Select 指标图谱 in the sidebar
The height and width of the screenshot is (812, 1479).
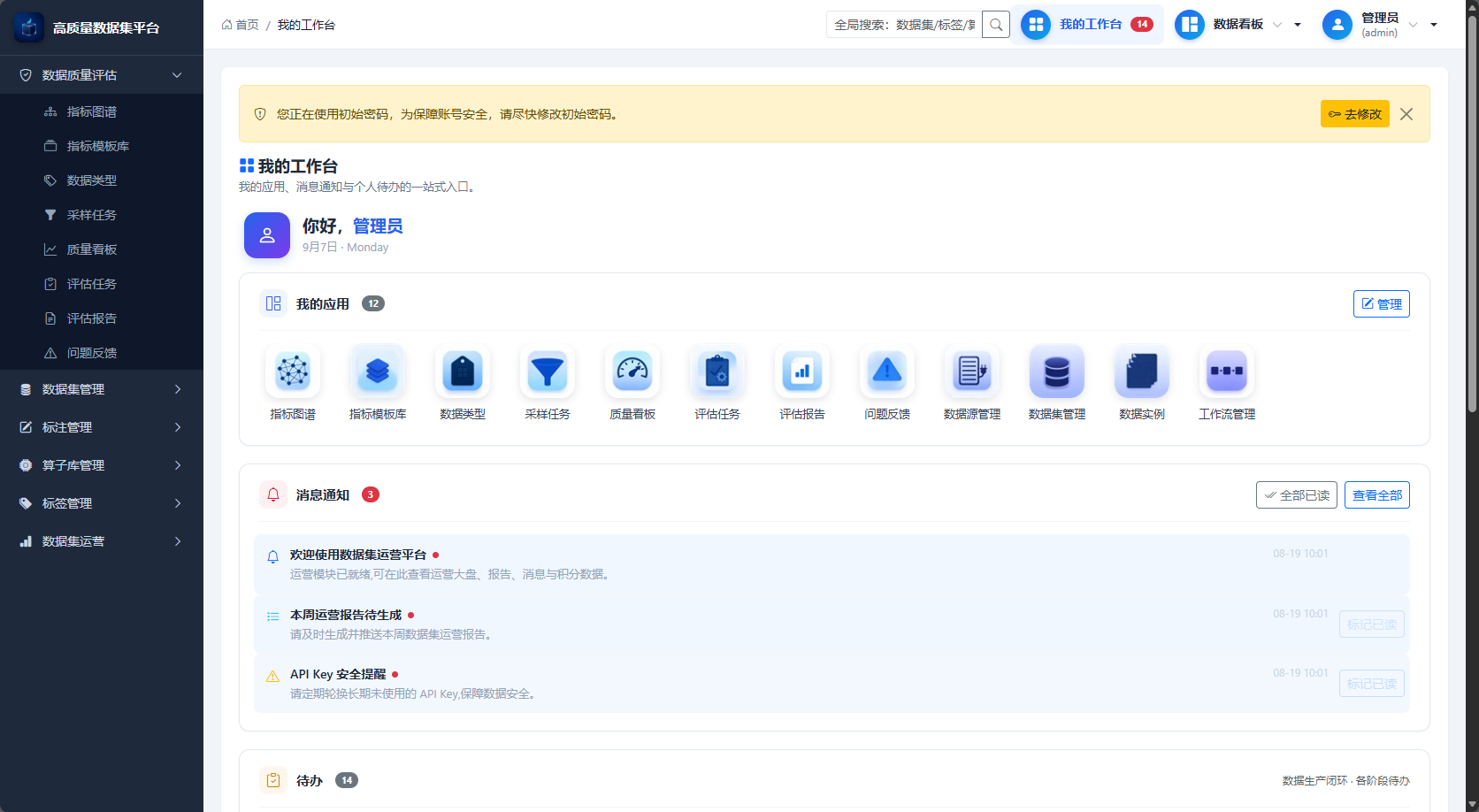click(102, 111)
